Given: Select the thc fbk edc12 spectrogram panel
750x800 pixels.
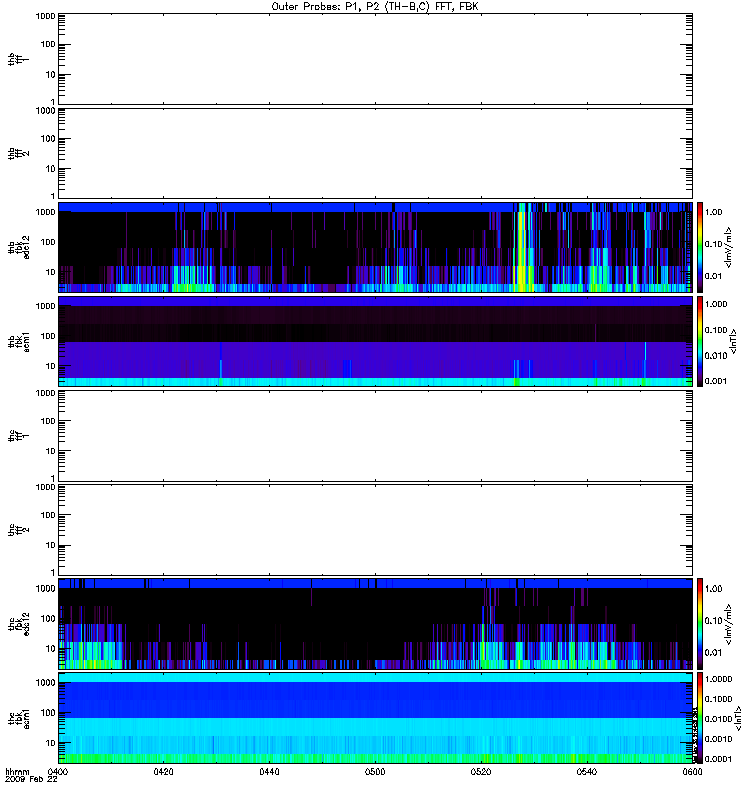Looking at the screenshot, I should tap(376, 623).
